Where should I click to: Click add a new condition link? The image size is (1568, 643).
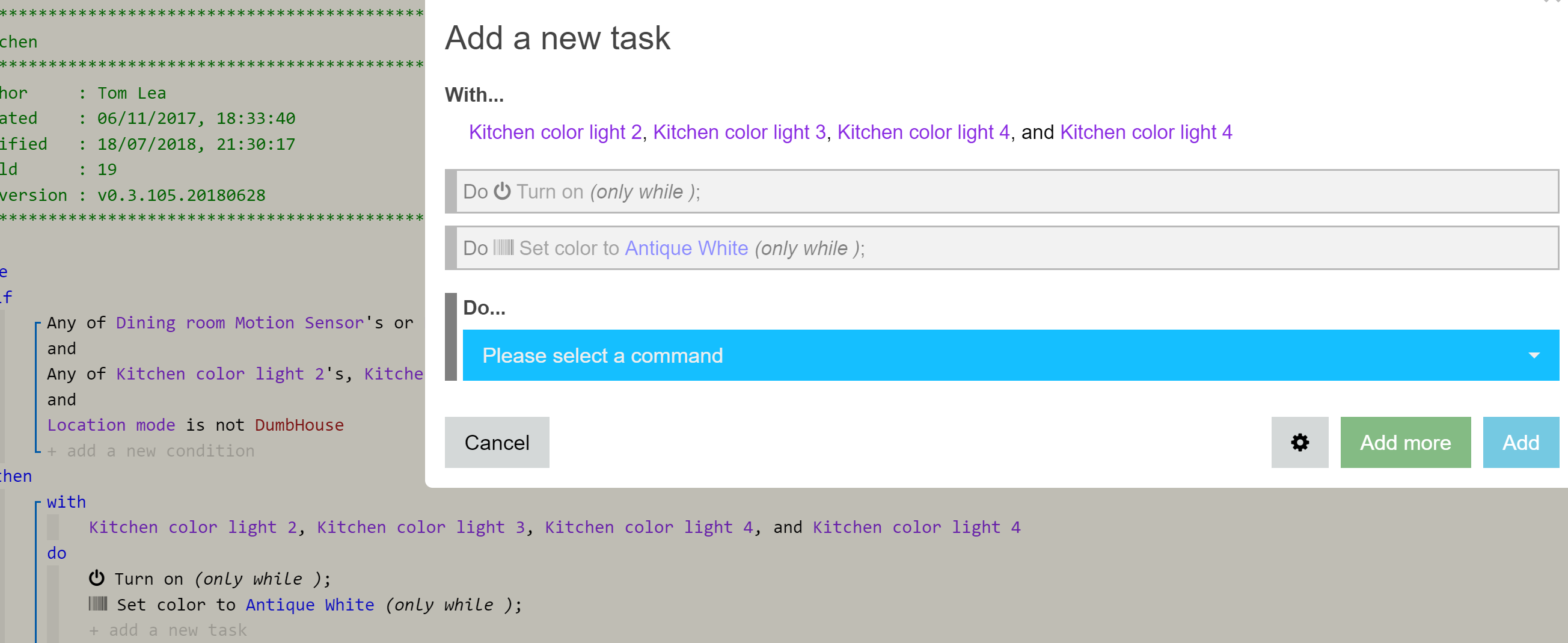pyautogui.click(x=151, y=451)
